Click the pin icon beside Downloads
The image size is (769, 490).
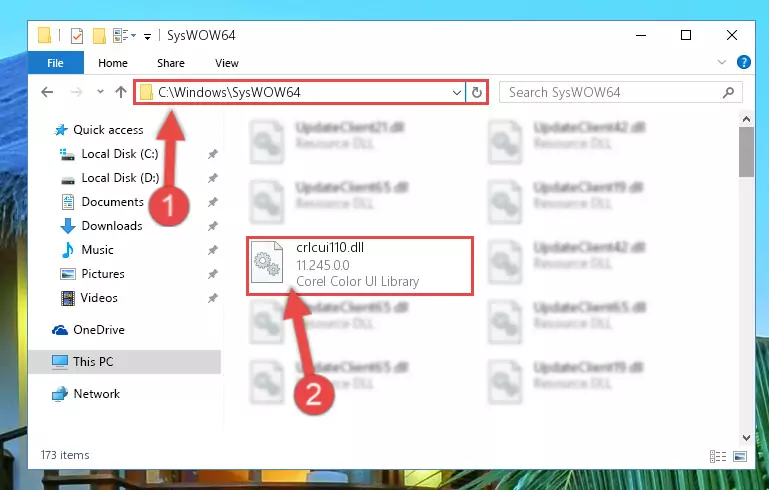(x=212, y=226)
